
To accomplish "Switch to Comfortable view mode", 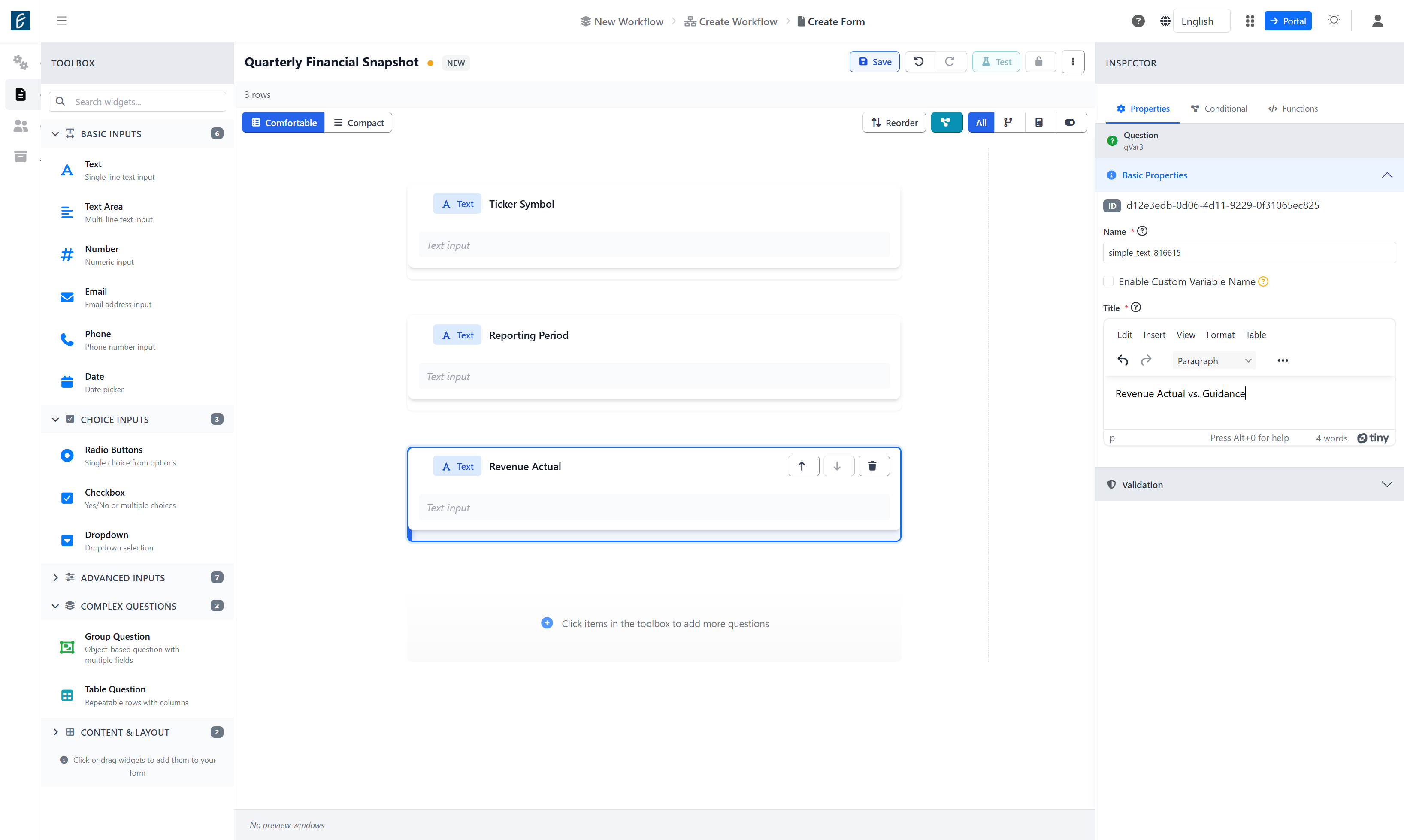I will [x=284, y=122].
